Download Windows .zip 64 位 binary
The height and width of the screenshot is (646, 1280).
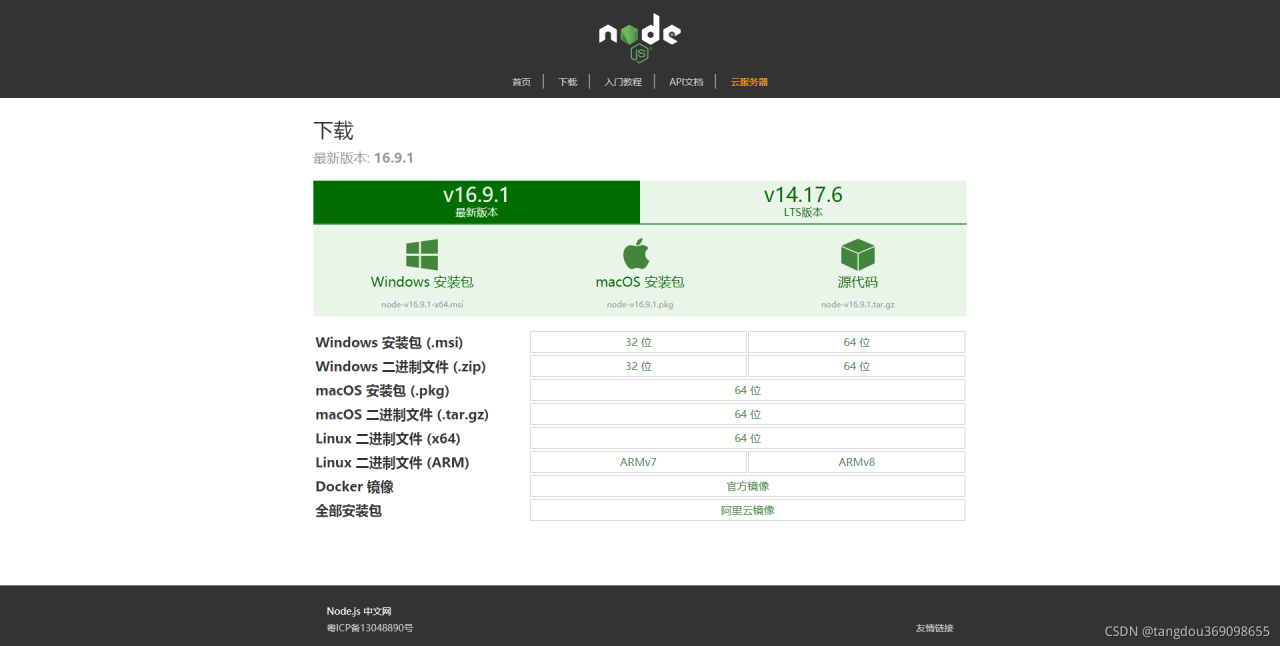click(857, 366)
